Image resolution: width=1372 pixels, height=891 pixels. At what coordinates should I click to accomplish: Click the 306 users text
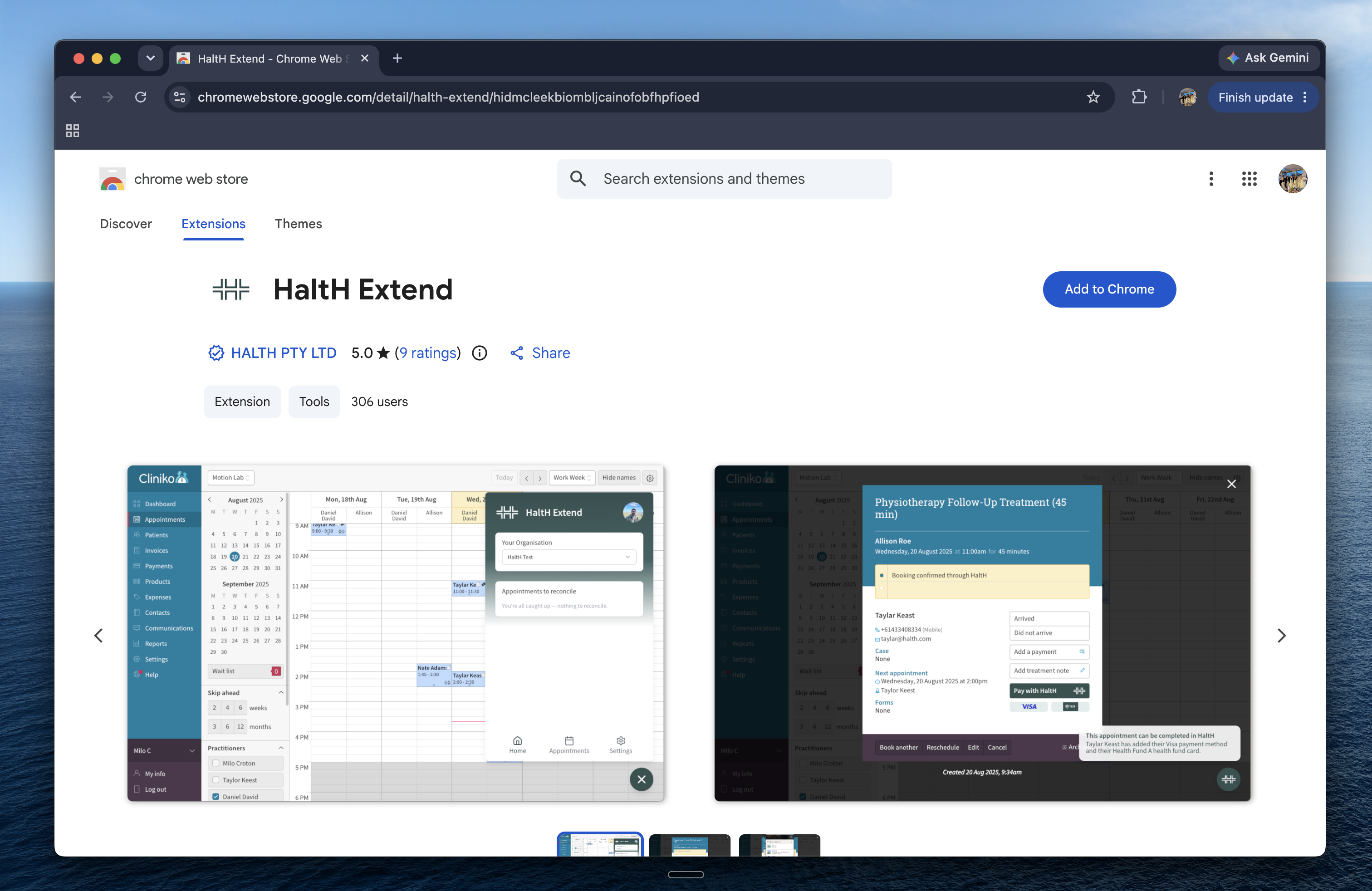(379, 401)
